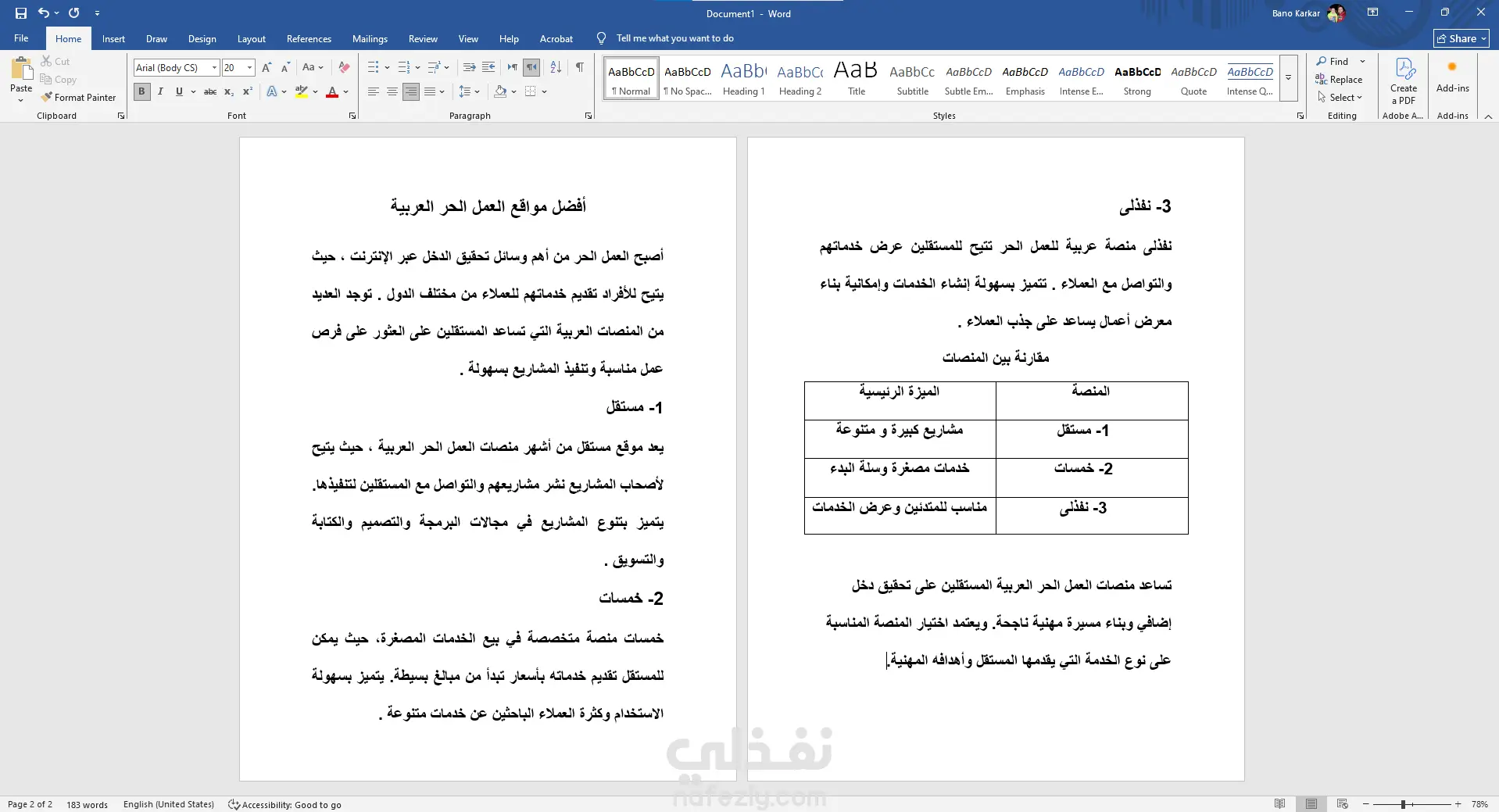Apply superscript formatting

click(248, 91)
